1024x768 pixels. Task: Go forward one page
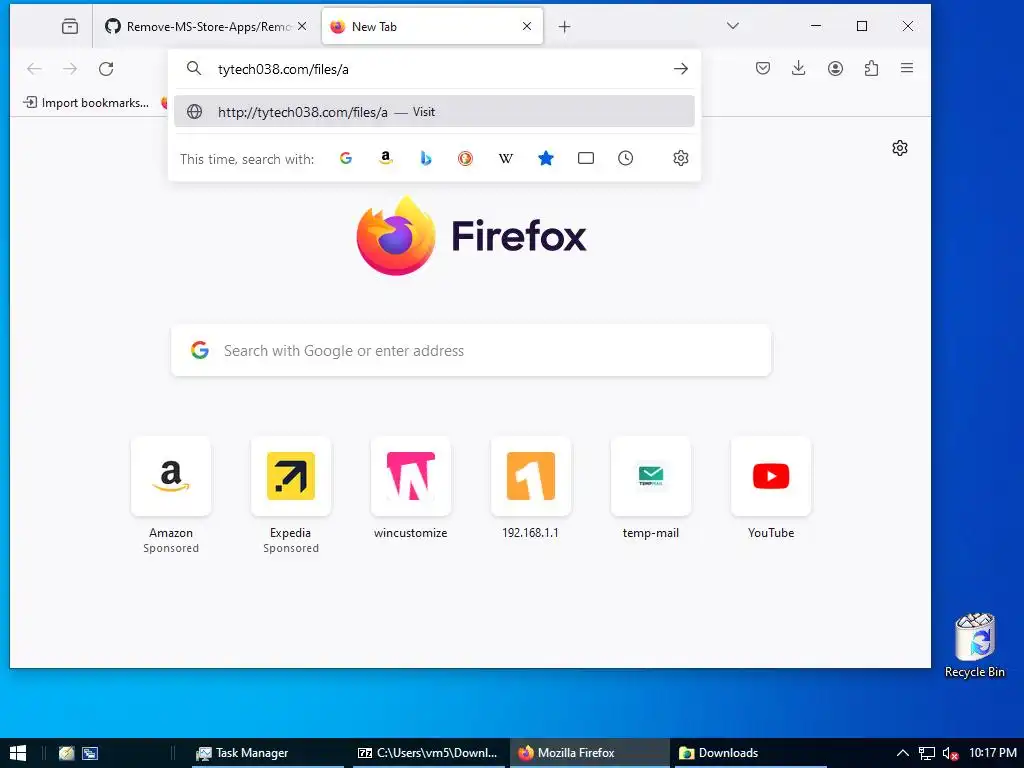(x=70, y=69)
